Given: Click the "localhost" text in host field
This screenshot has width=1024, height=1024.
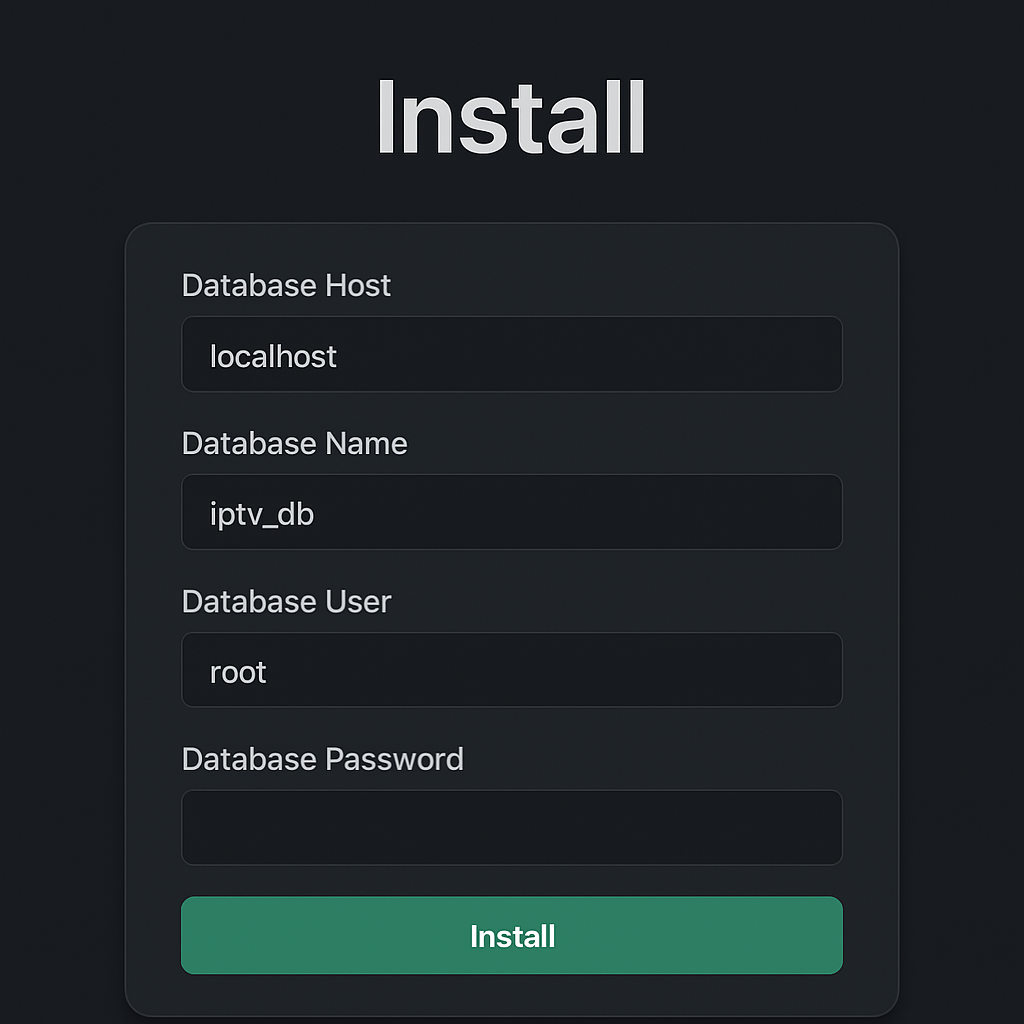Looking at the screenshot, I should point(273,357).
